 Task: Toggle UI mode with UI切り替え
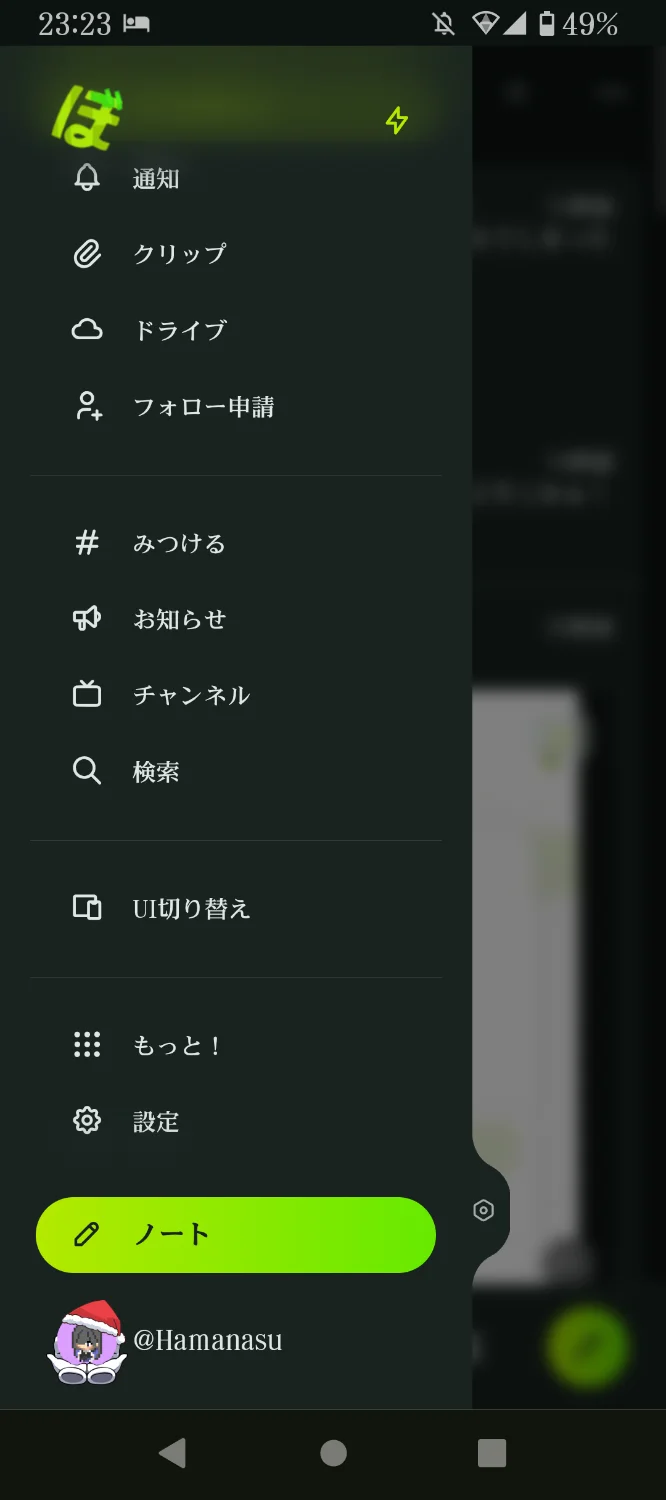(190, 908)
